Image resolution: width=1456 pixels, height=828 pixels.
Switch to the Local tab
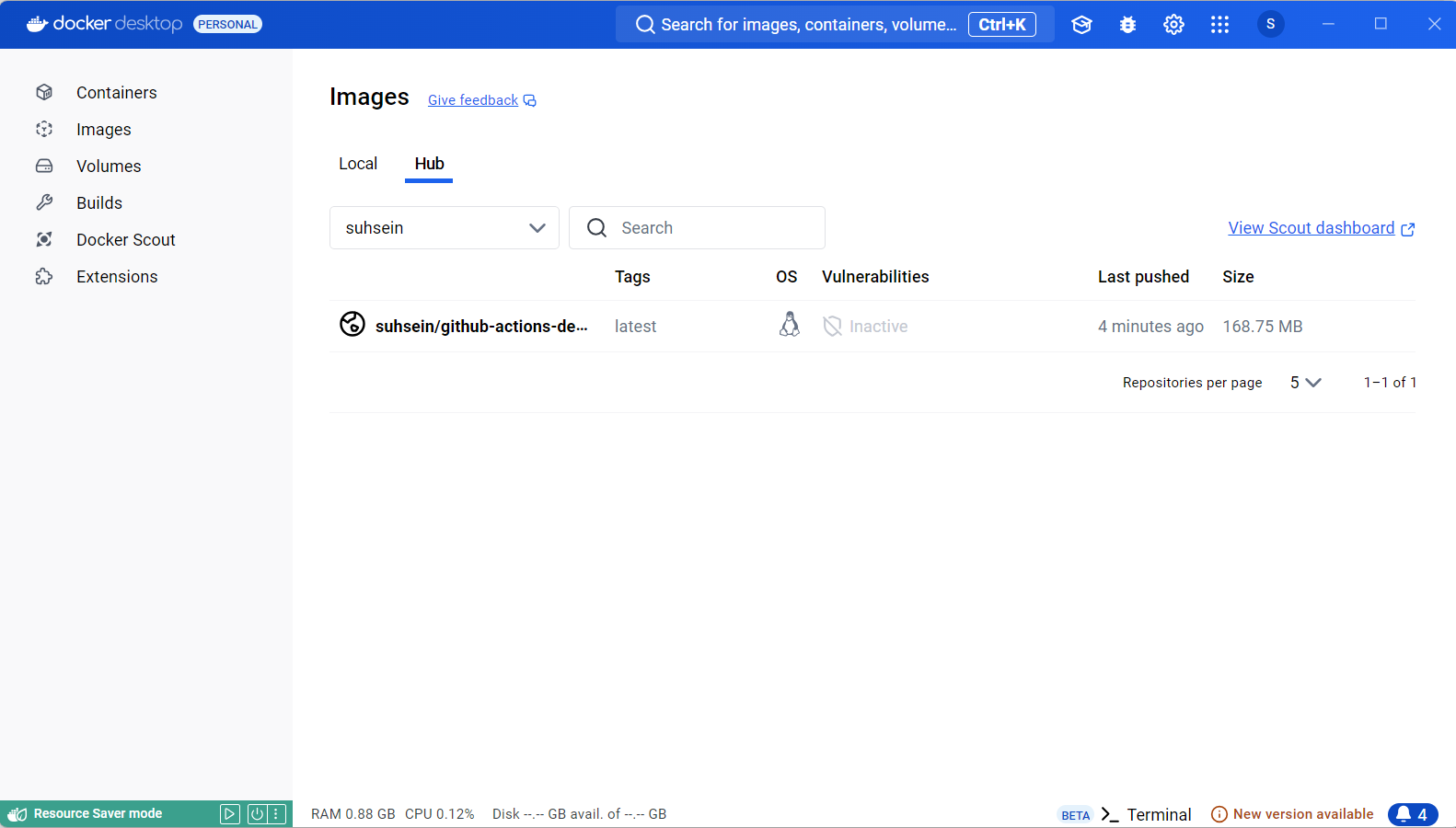pyautogui.click(x=358, y=164)
